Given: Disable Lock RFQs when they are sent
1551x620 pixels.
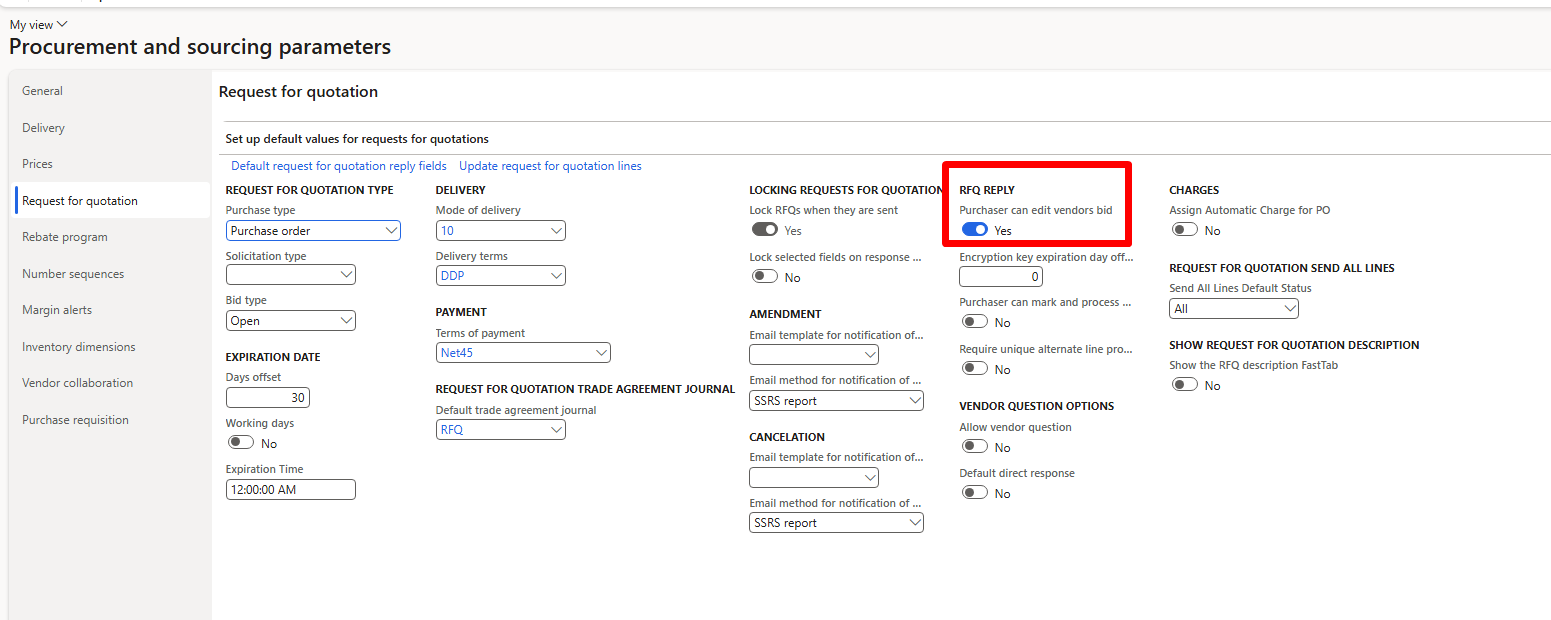Looking at the screenshot, I should [x=764, y=230].
